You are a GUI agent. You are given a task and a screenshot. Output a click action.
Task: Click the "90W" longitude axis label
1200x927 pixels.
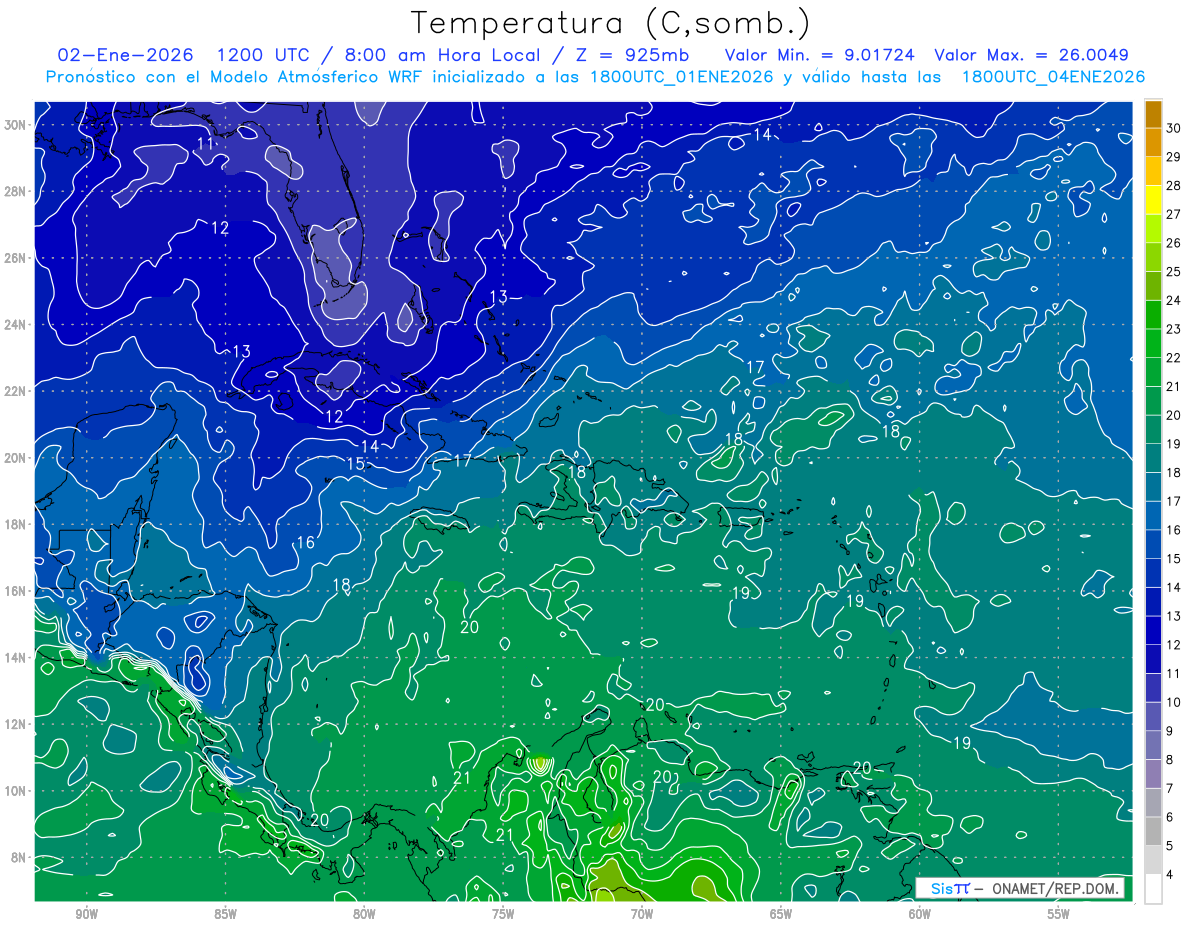86,915
